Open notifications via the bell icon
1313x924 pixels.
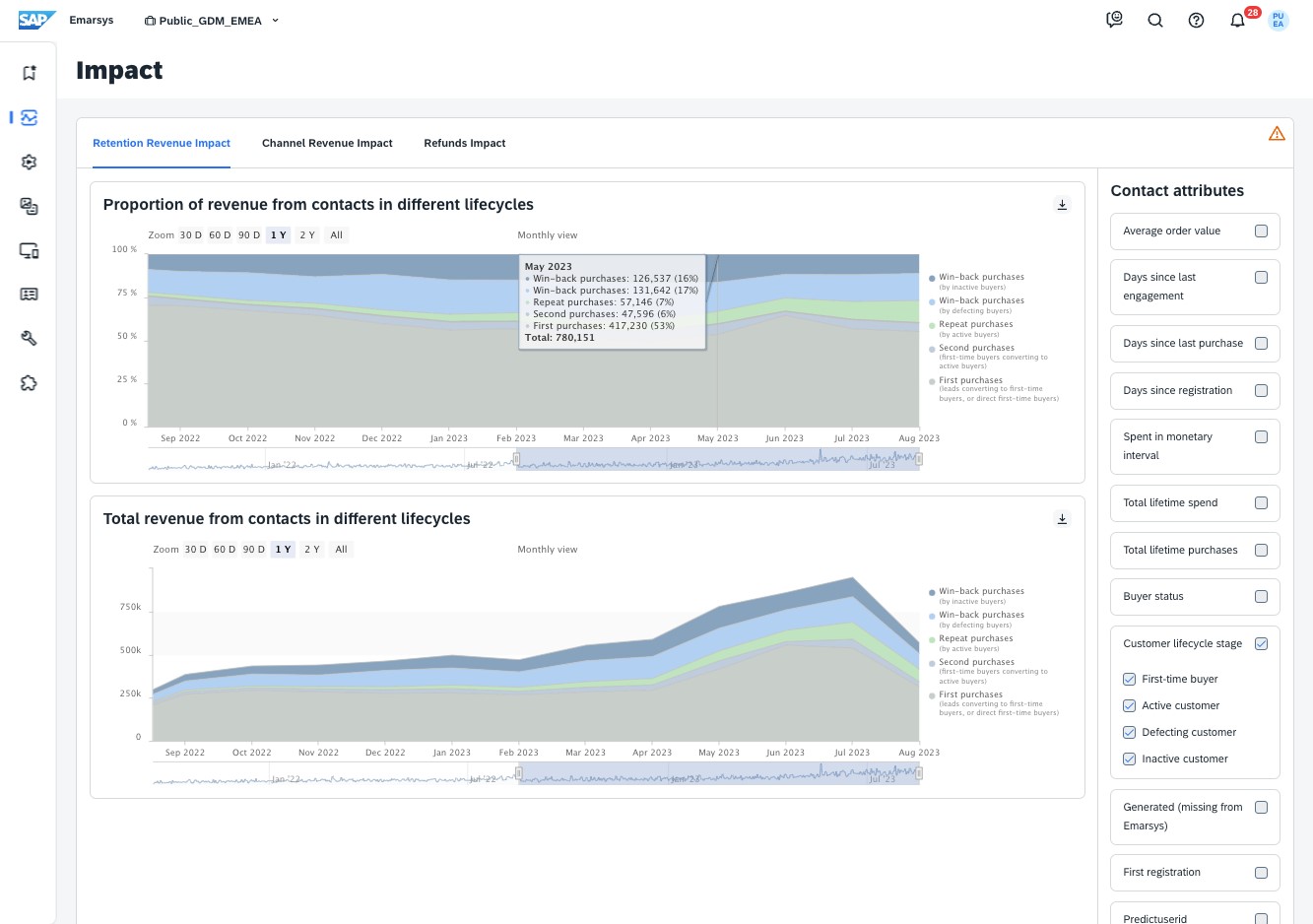tap(1237, 20)
